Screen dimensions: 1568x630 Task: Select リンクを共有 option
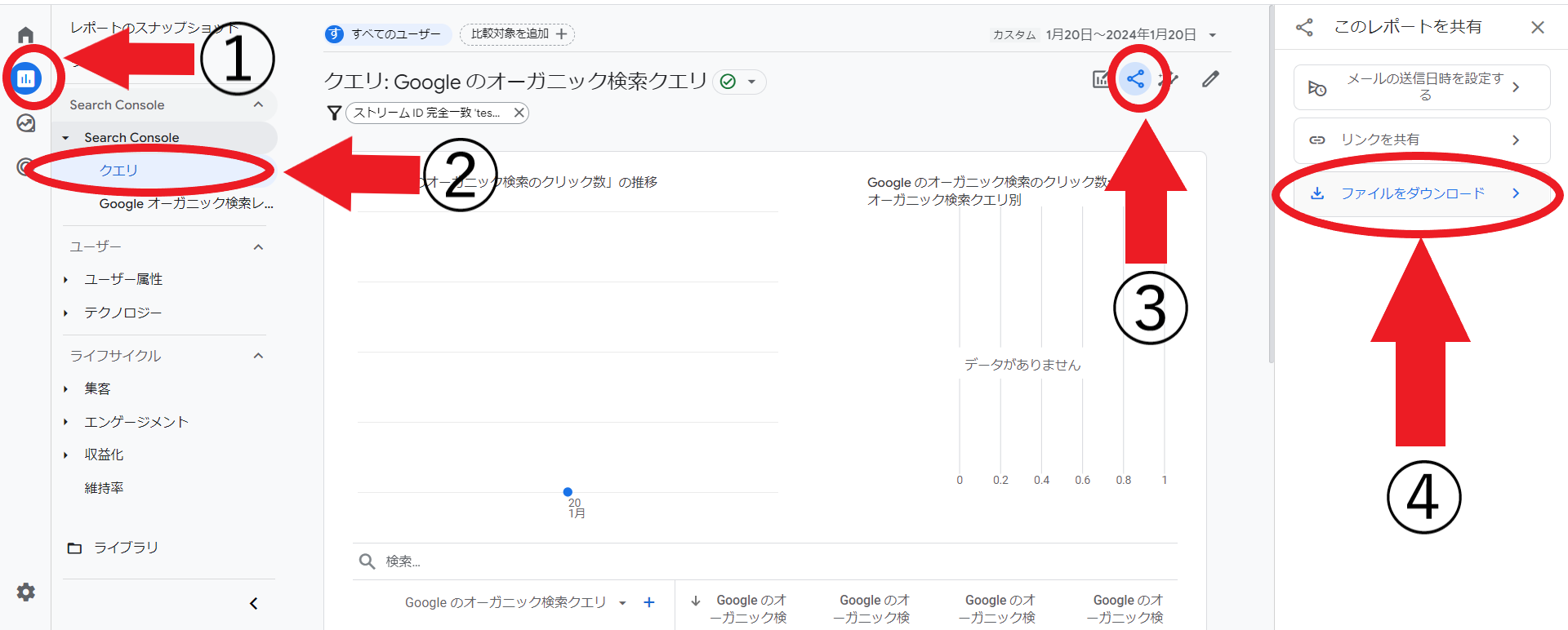pos(1422,140)
